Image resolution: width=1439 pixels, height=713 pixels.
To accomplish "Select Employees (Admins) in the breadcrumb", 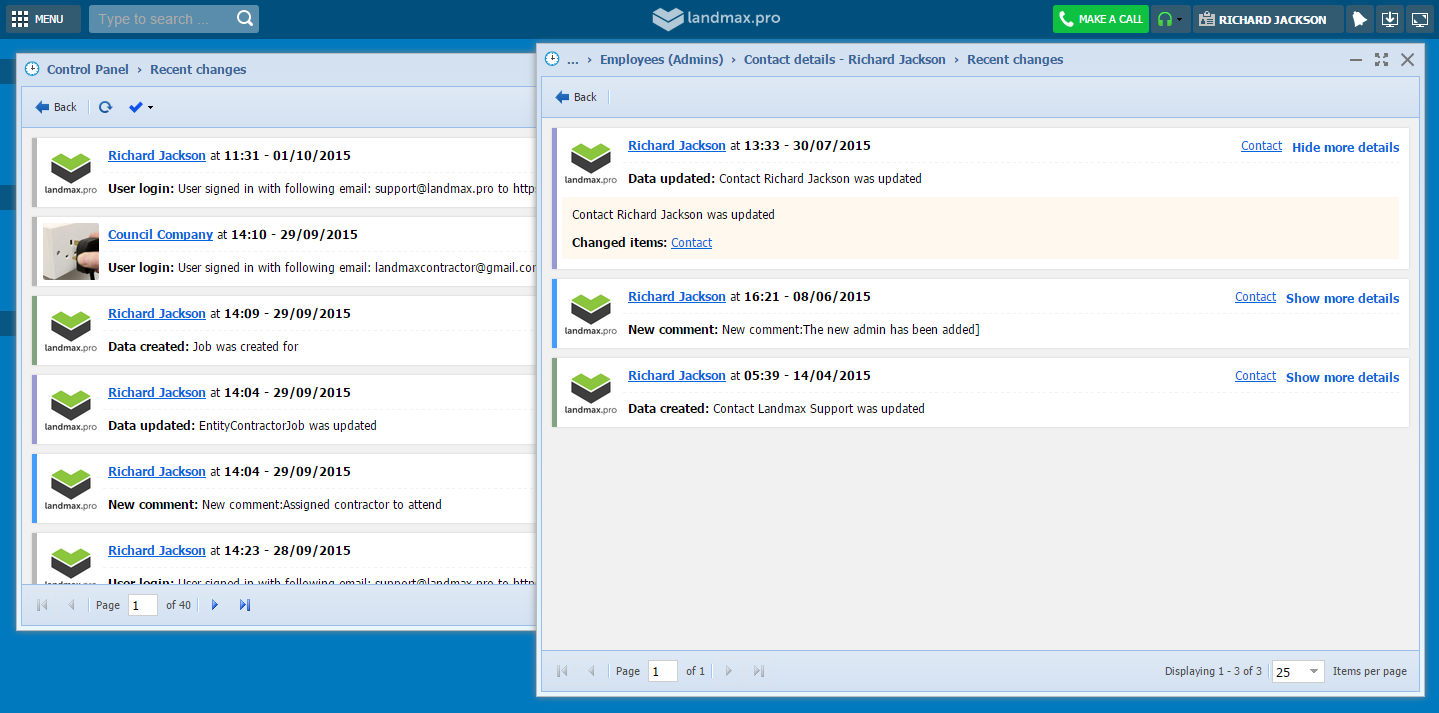I will pos(661,60).
